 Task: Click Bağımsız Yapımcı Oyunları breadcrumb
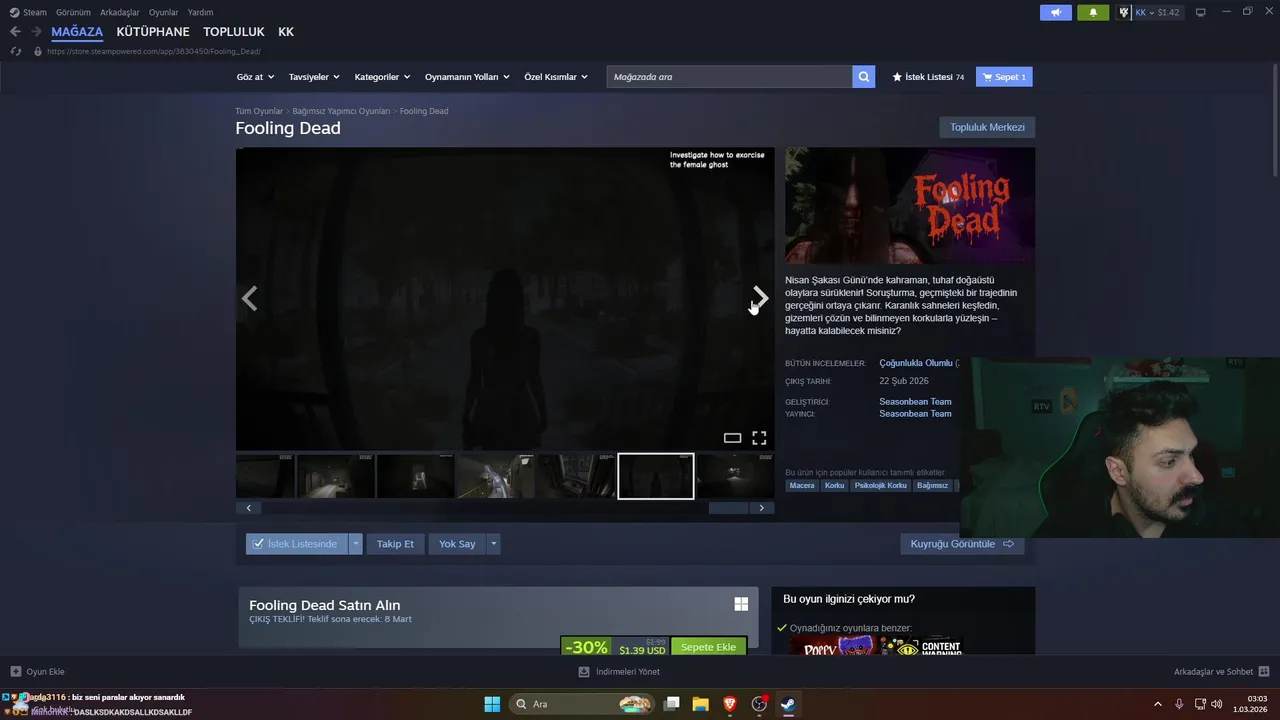[341, 111]
